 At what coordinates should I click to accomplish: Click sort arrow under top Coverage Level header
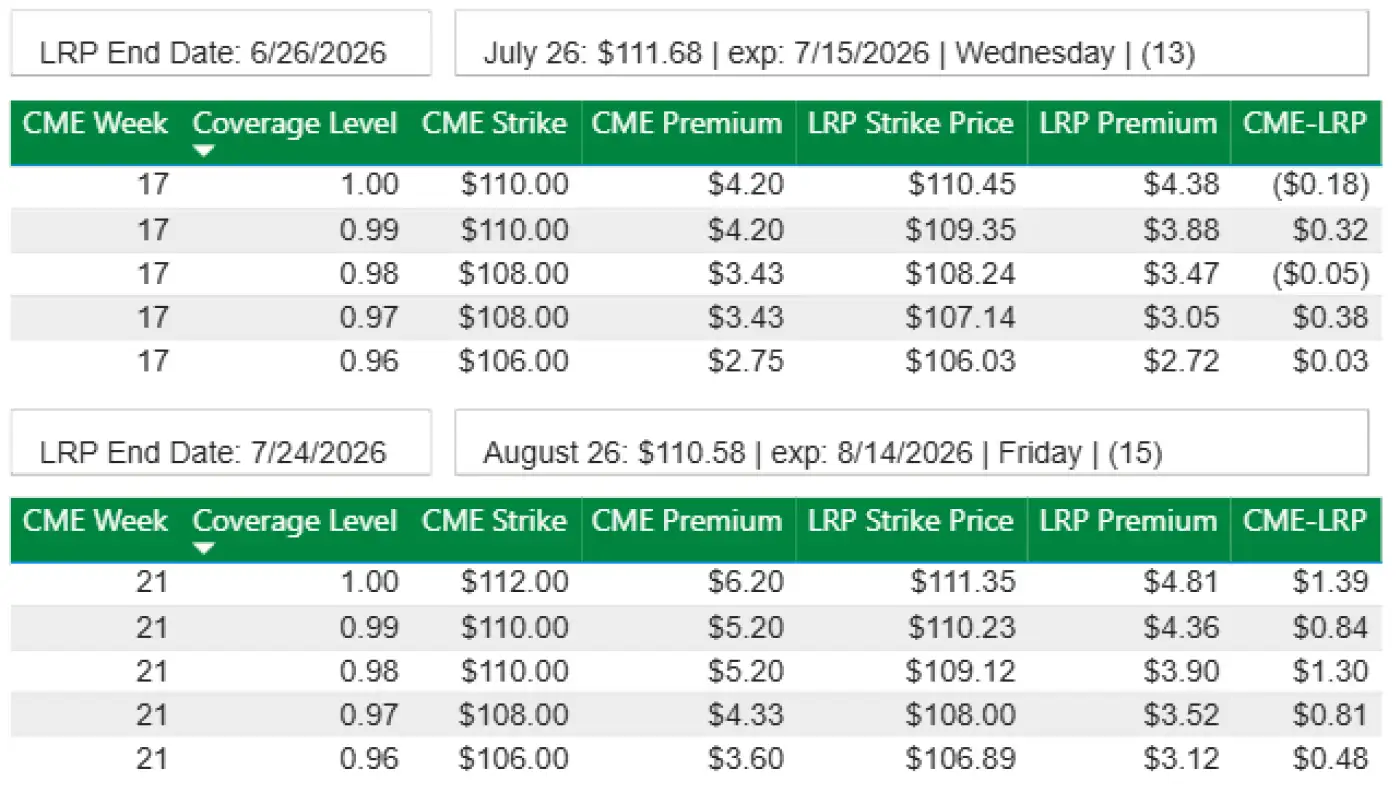(204, 151)
